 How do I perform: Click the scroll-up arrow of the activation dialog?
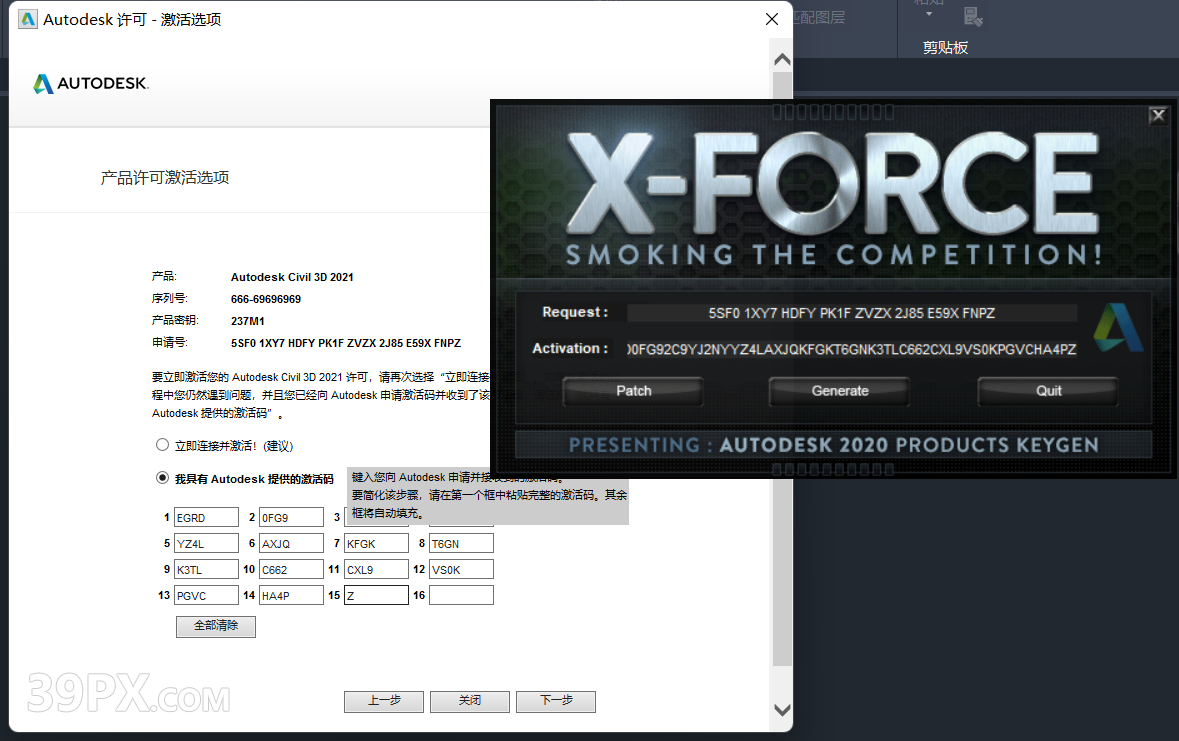[782, 59]
